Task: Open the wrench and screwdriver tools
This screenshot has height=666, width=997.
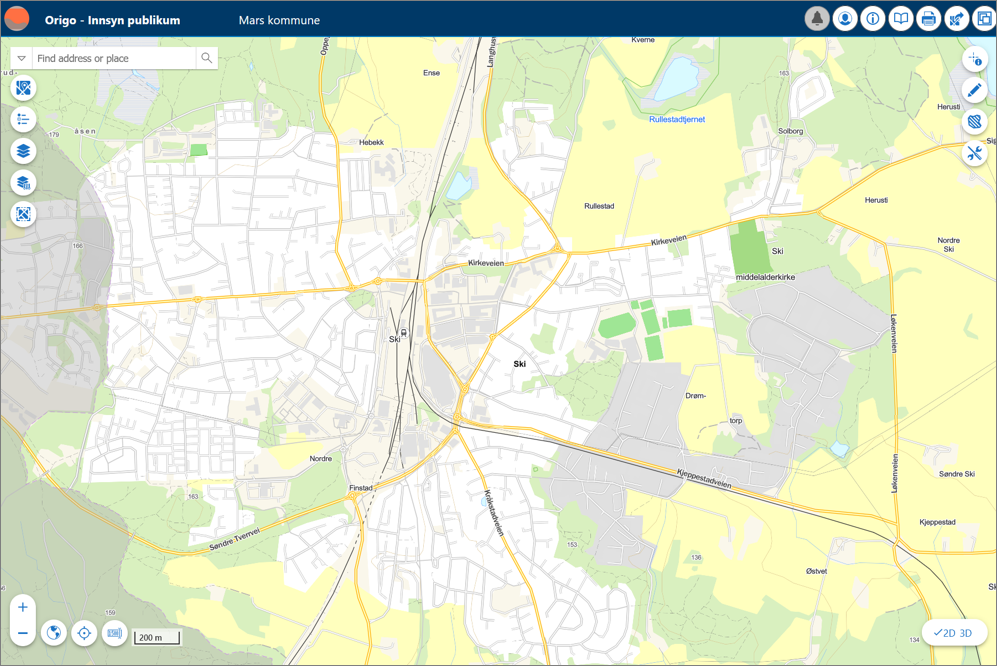Action: click(x=975, y=153)
